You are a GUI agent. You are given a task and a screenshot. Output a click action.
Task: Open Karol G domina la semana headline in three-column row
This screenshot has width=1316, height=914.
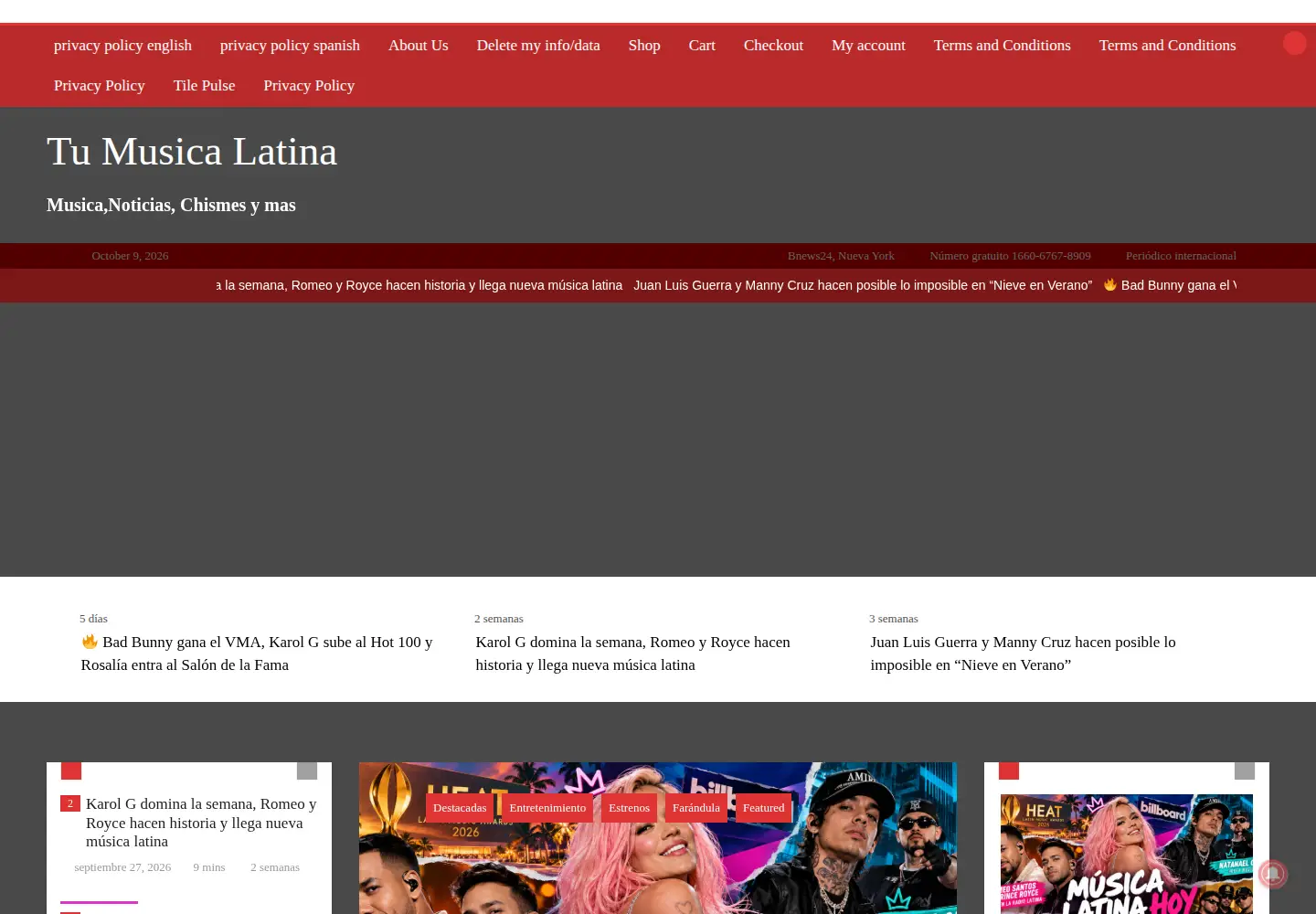click(632, 654)
